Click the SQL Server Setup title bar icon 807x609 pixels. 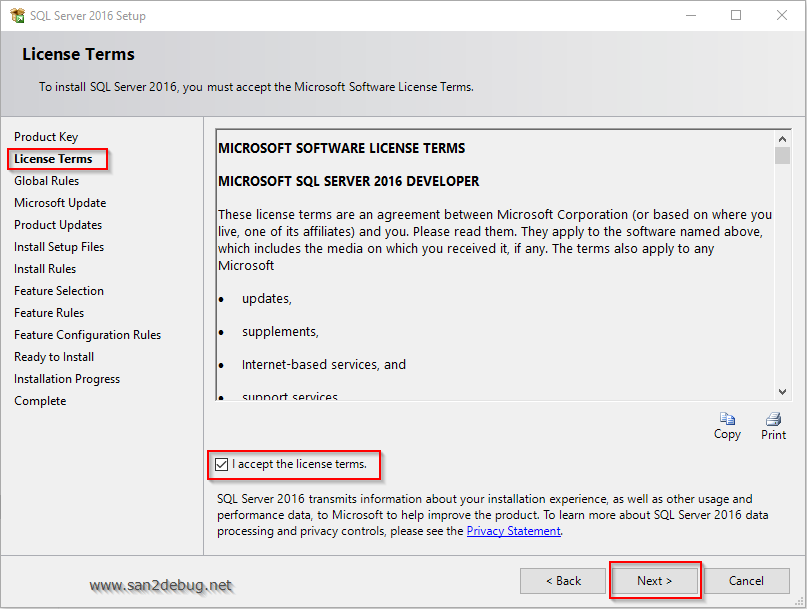(17, 15)
